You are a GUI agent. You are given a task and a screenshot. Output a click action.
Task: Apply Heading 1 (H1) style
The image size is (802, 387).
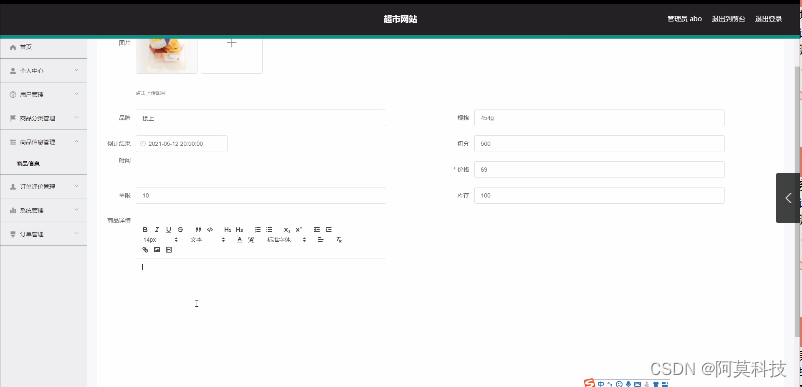click(x=228, y=230)
